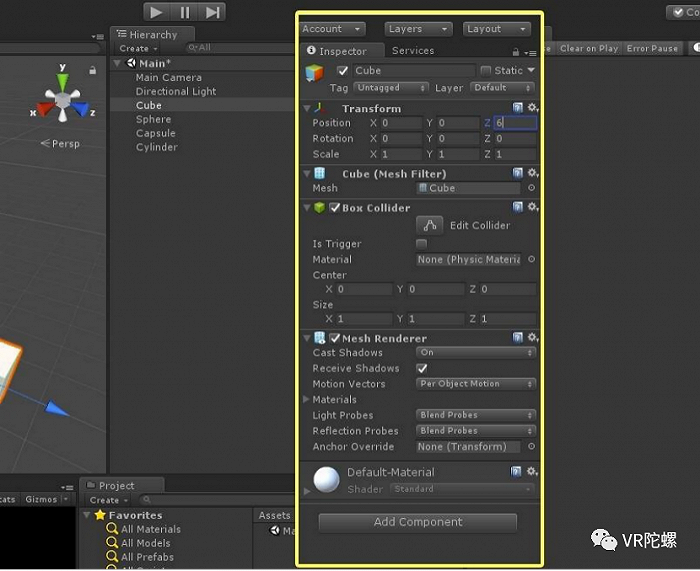
Task: Click the Edit Collider button icon
Action: (429, 225)
